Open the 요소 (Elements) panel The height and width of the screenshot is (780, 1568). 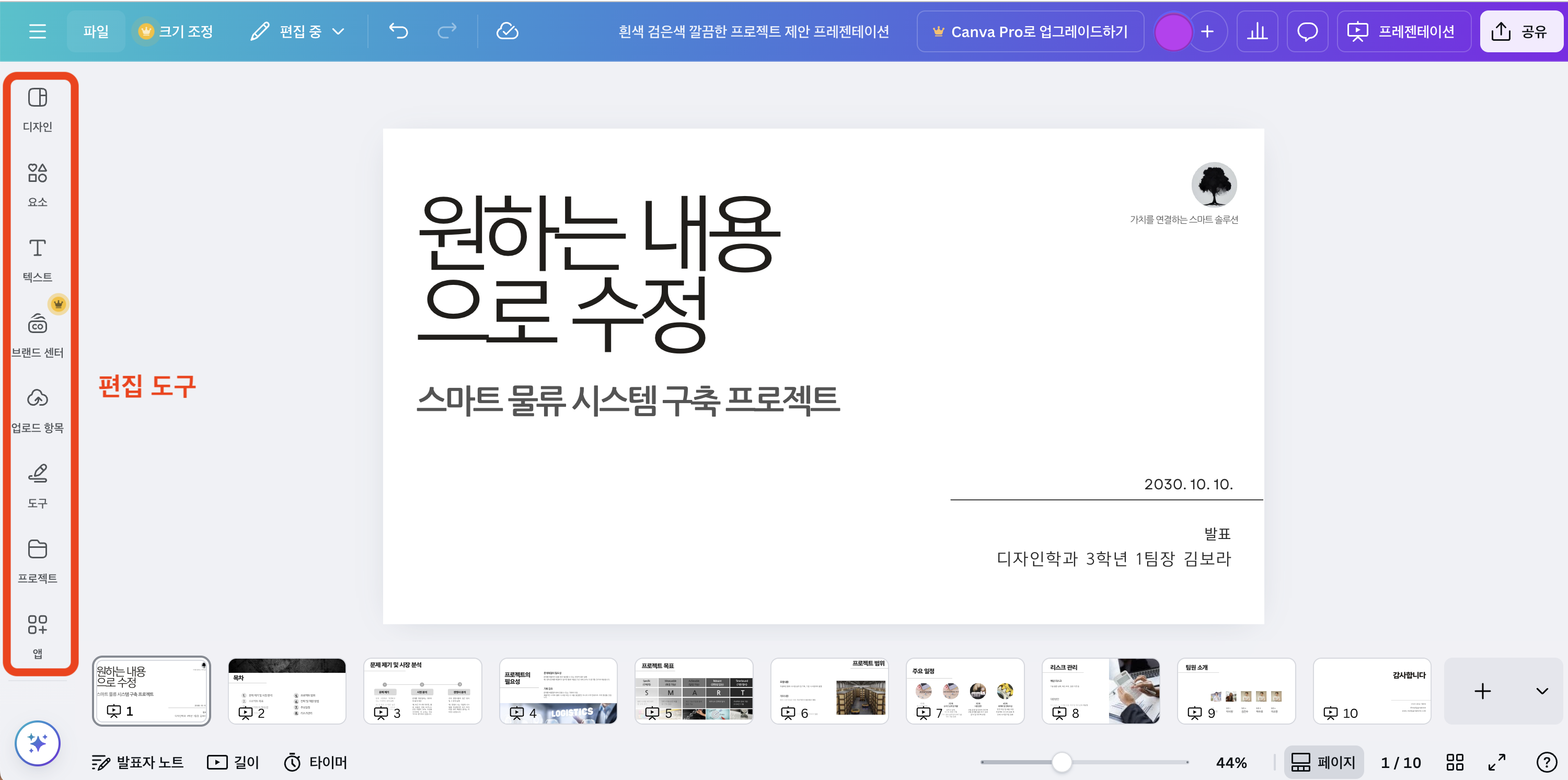pyautogui.click(x=37, y=185)
